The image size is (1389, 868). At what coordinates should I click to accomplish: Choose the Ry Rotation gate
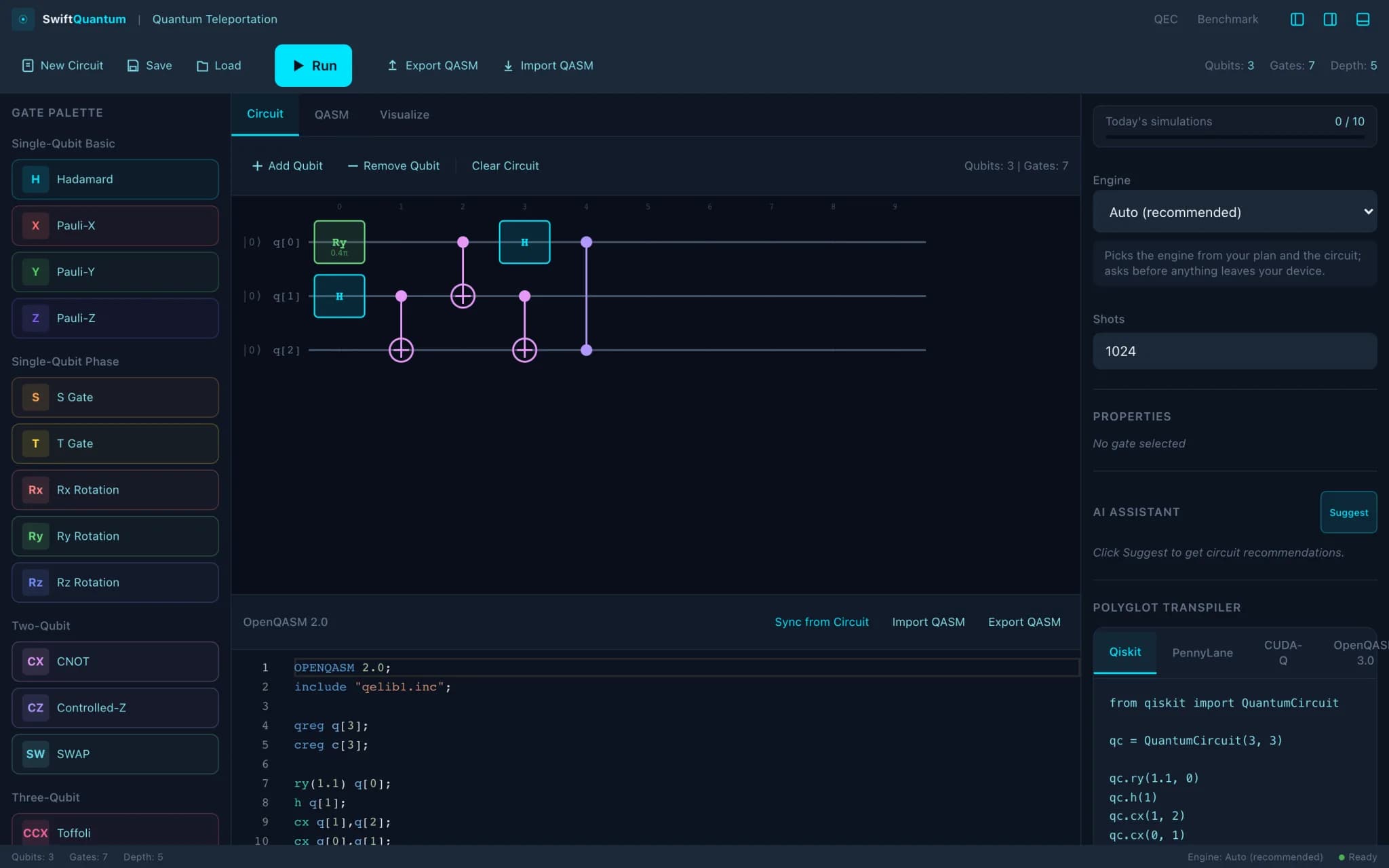tap(115, 536)
